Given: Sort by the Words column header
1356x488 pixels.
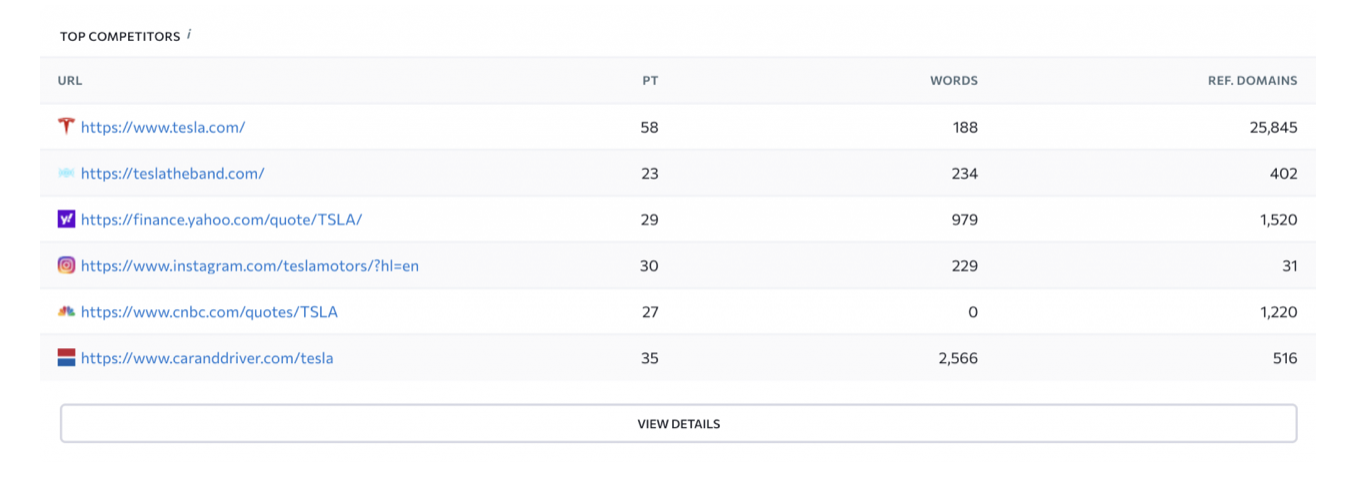Looking at the screenshot, I should click(x=954, y=81).
